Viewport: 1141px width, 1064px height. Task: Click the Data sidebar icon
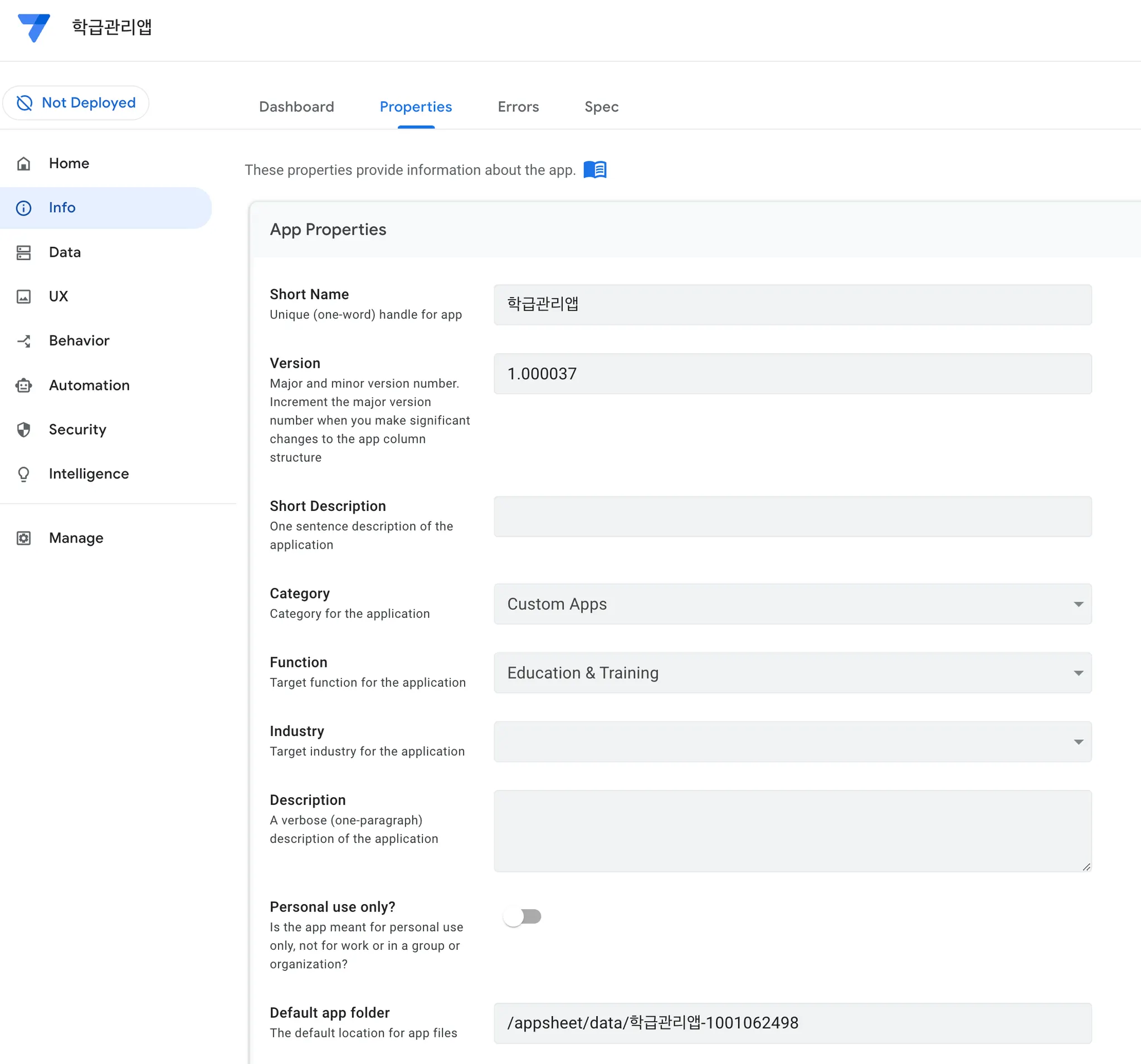click(23, 252)
